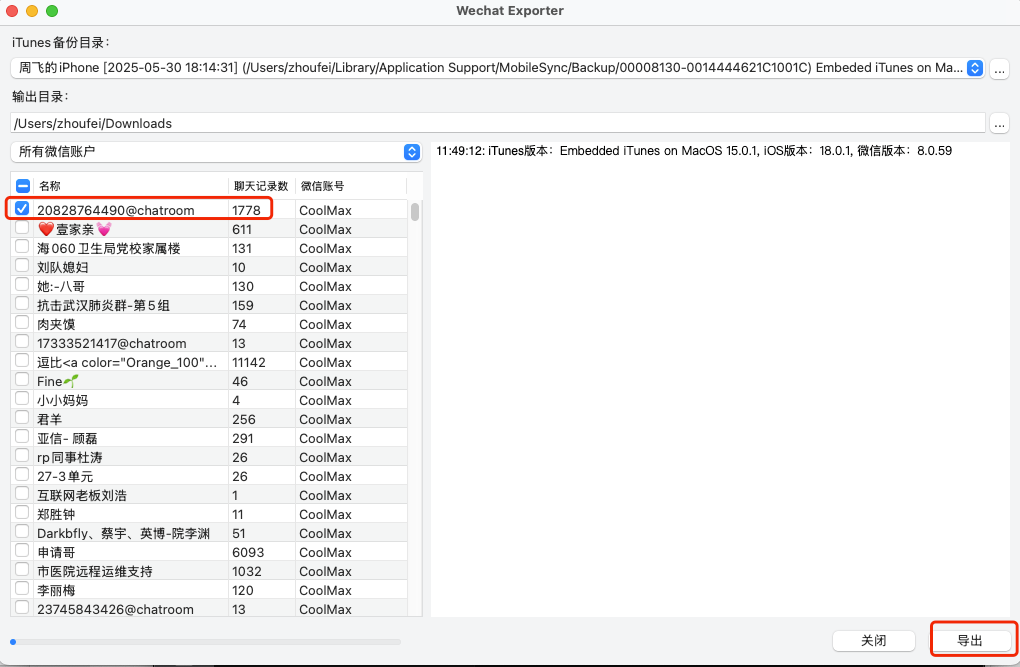1020x667 pixels.
Task: Tick checkbox for 海060卫生局党校家属楼
Action: tap(22, 247)
